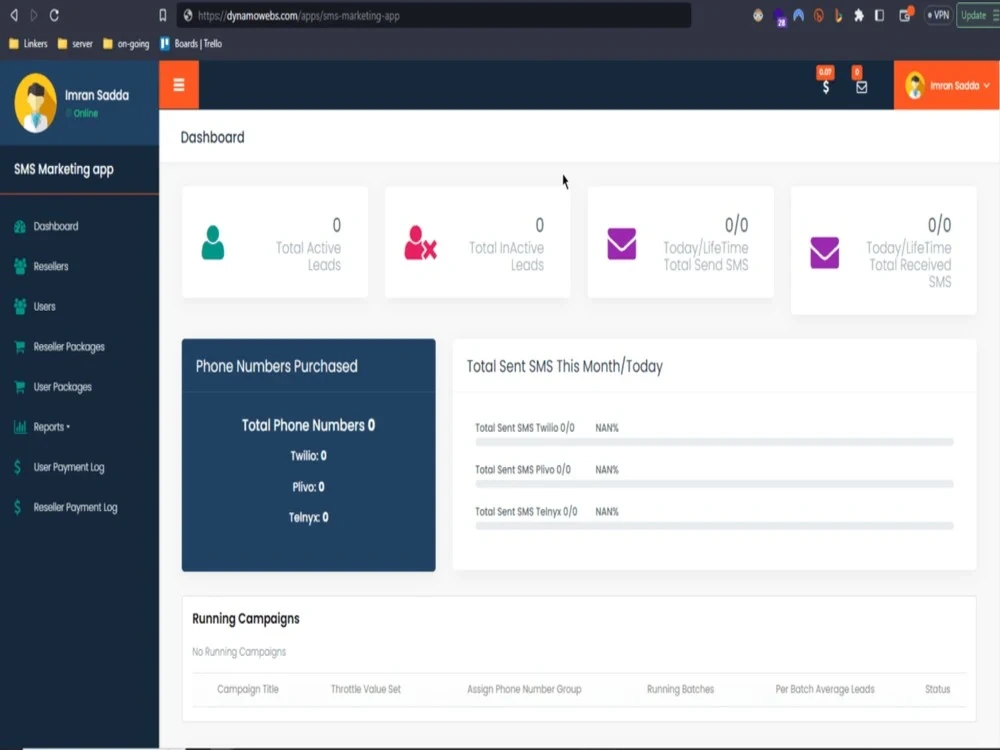Click the Reseller Payment Log dollar icon
This screenshot has height=750, width=1000.
click(x=17, y=508)
